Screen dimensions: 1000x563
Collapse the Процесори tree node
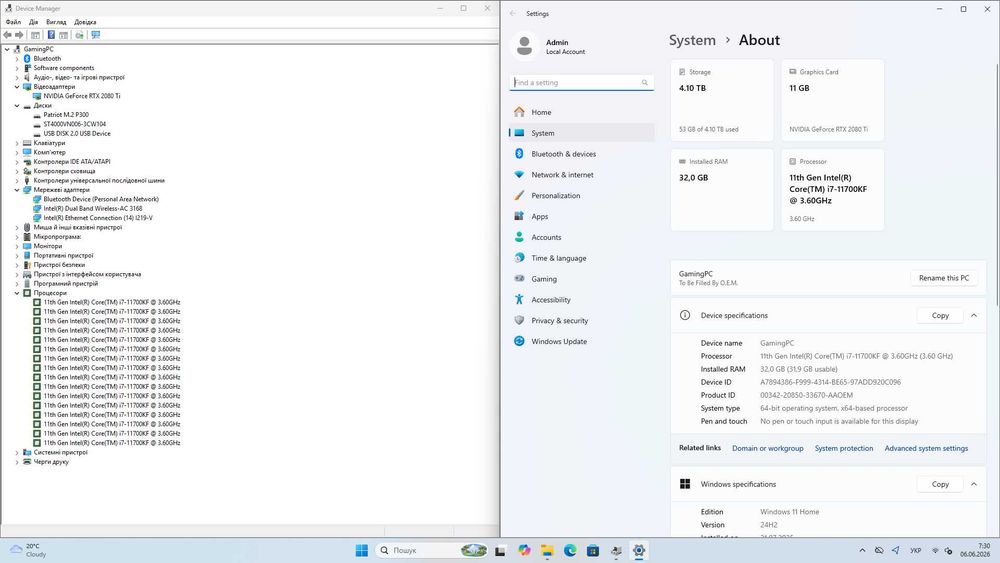click(17, 293)
